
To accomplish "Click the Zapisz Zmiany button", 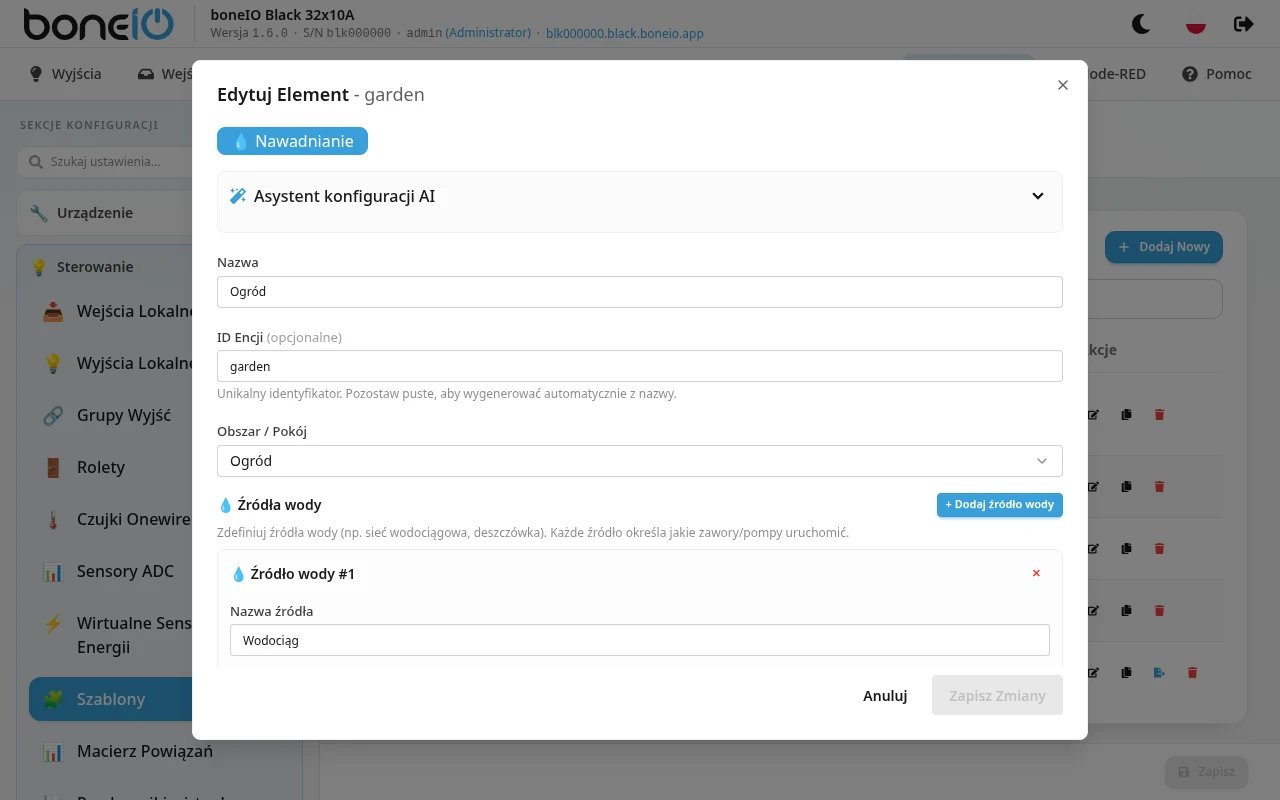I will pos(997,695).
